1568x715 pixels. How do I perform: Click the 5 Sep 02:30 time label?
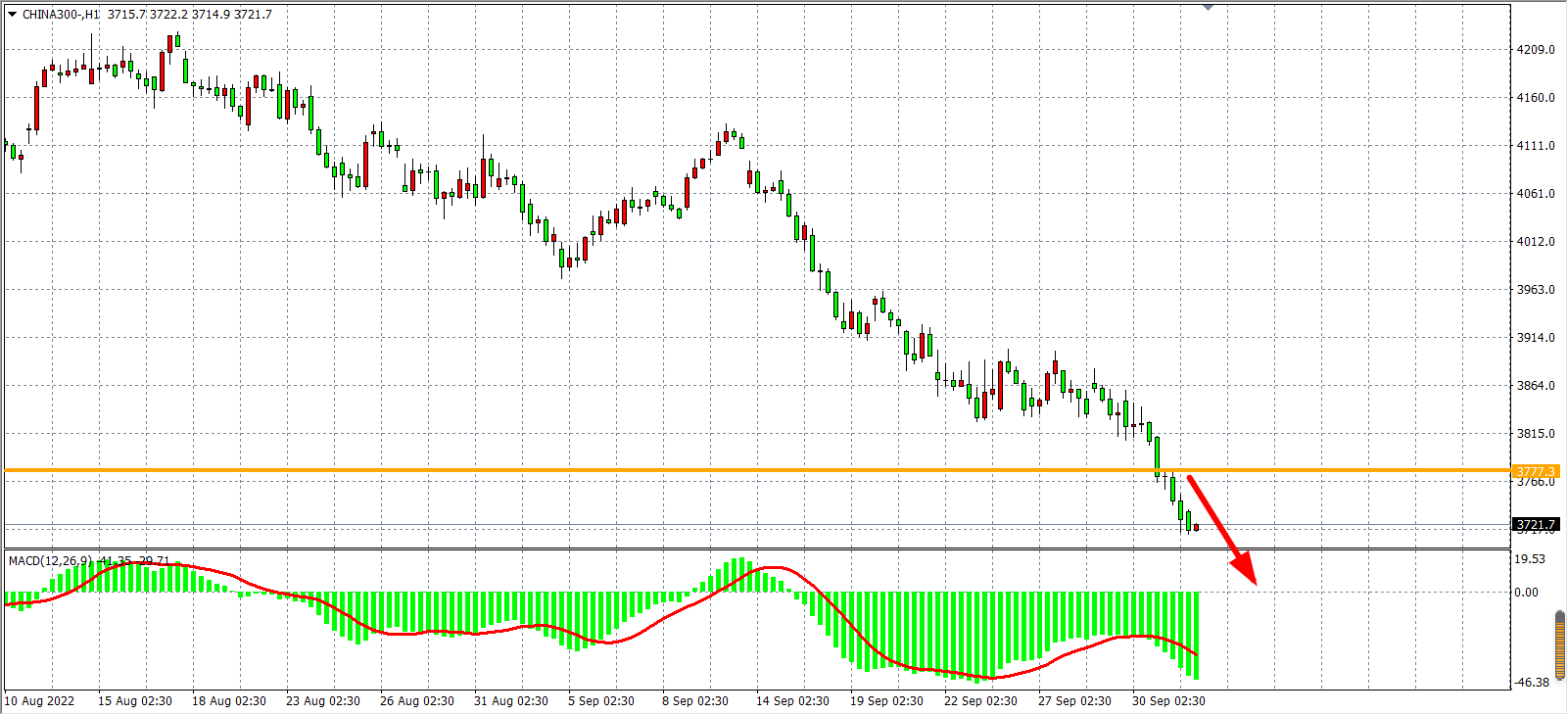600,701
